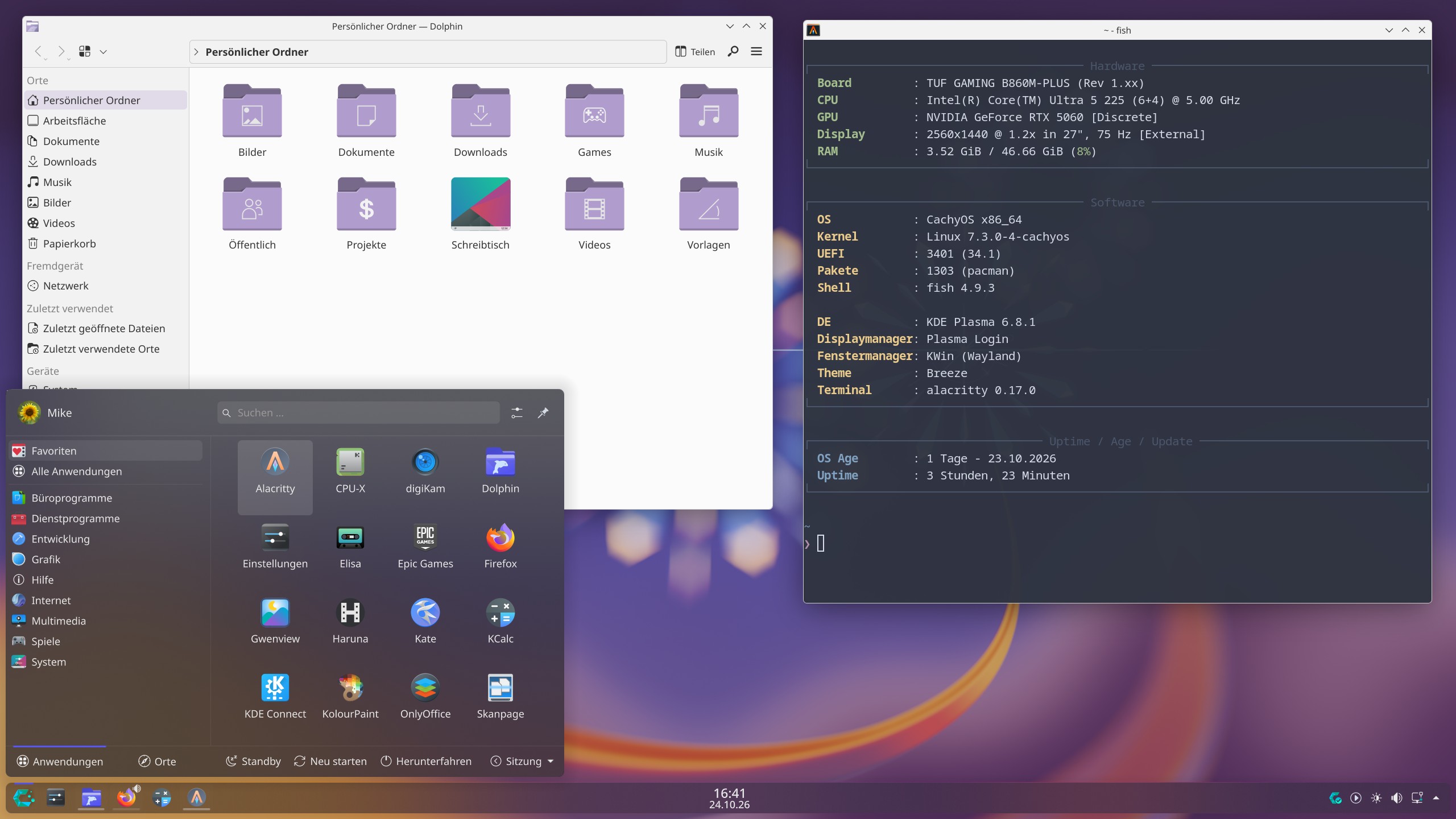Click Neu starten to reboot
Screen dimensions: 1456x819
(x=330, y=761)
